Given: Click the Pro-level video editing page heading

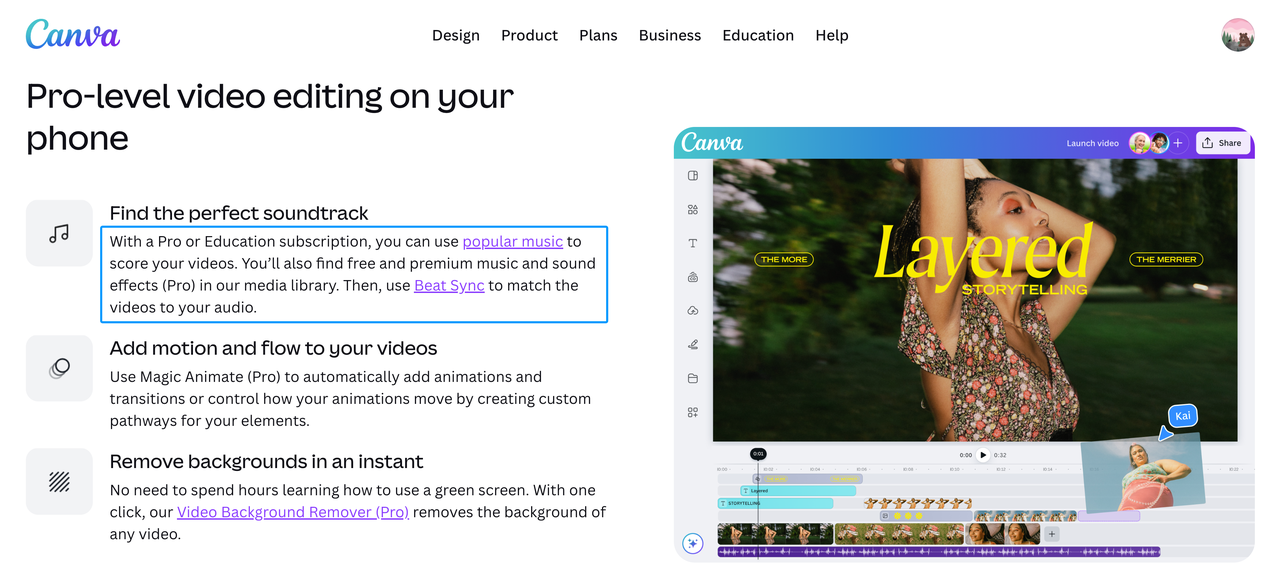Looking at the screenshot, I should point(270,116).
